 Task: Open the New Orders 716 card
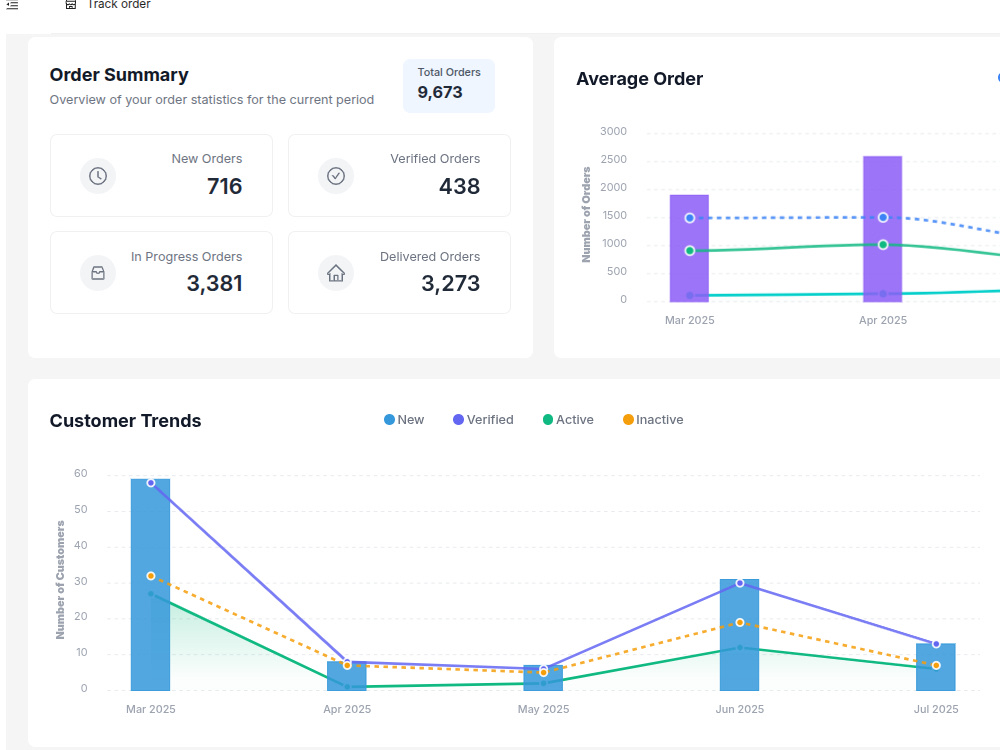click(161, 175)
